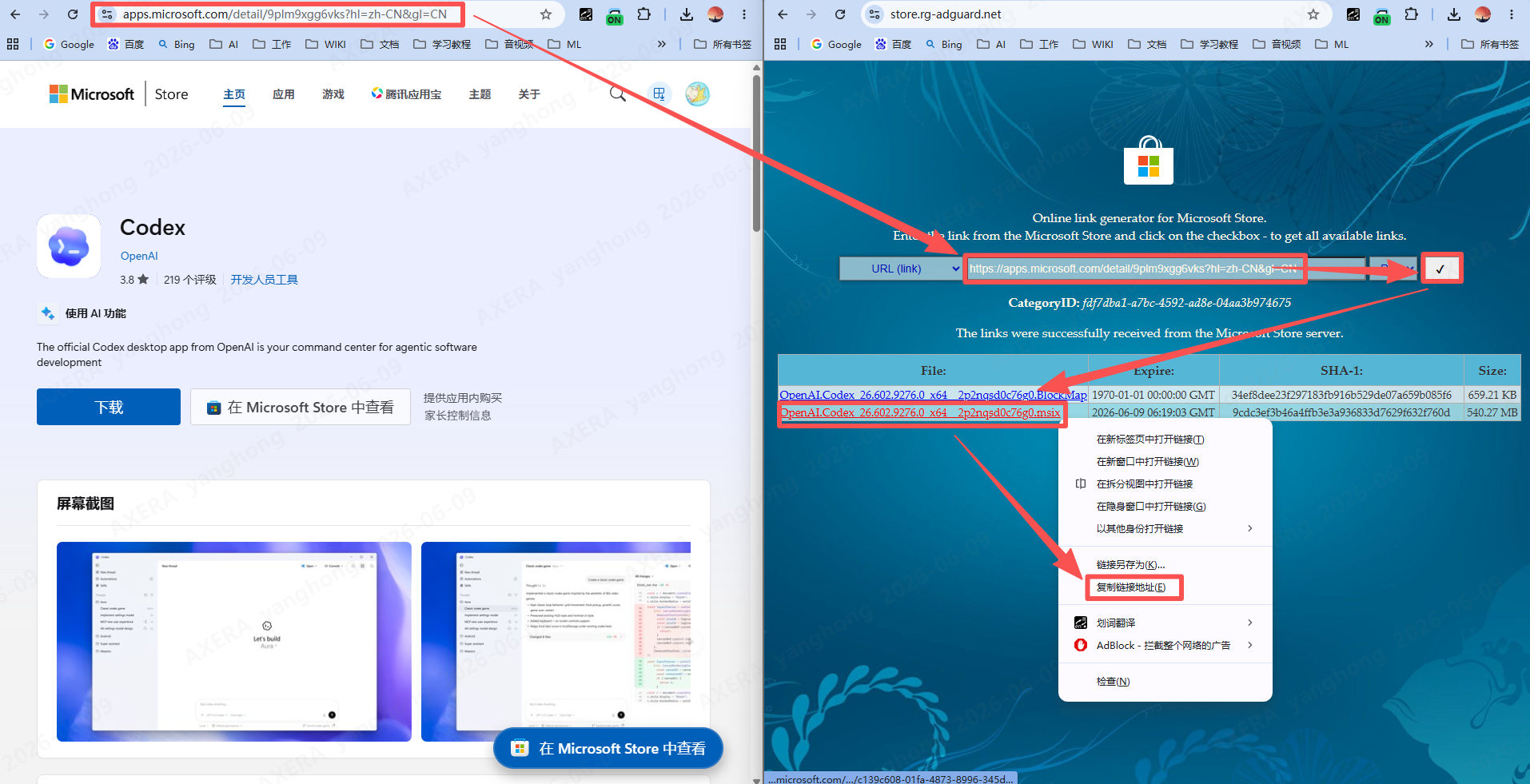
Task: Choose 链接另存为 in the context menu
Action: coord(1165,565)
